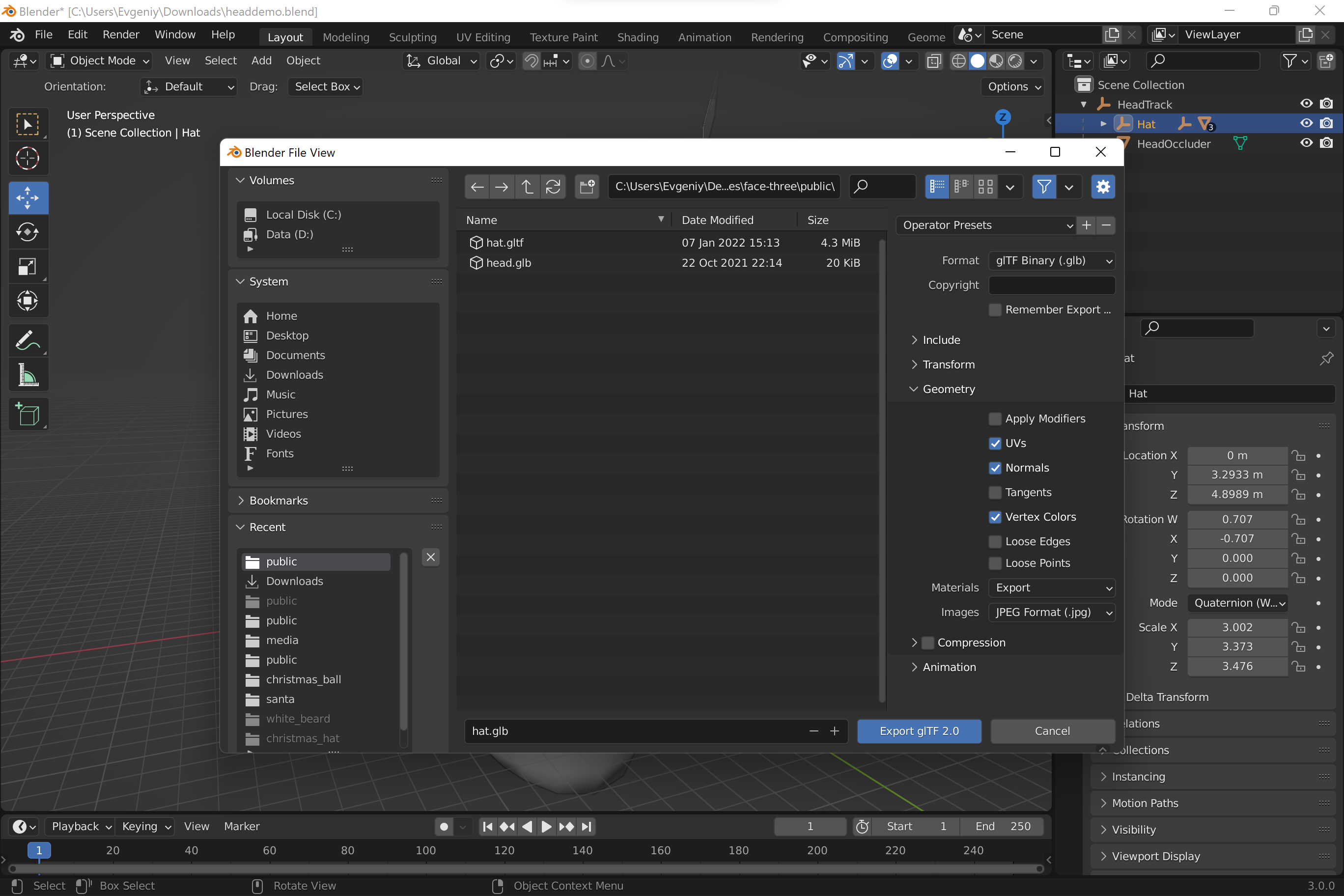
Task: Click create new directory icon
Action: 587,187
